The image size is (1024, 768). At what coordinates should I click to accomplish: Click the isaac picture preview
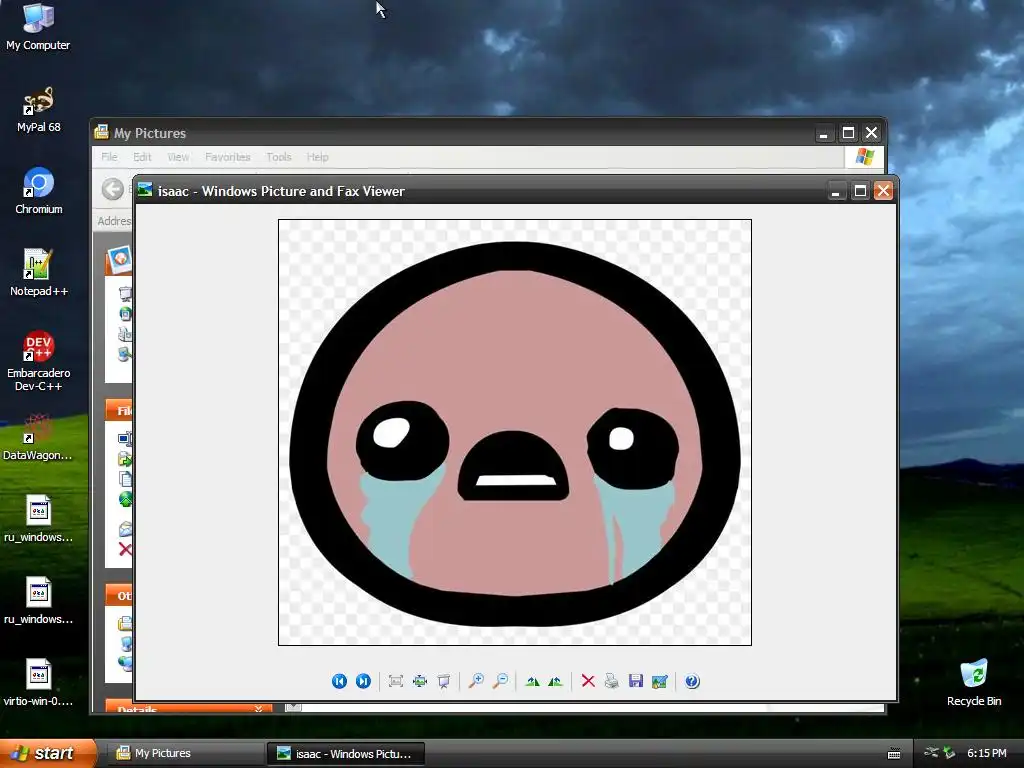coord(515,432)
